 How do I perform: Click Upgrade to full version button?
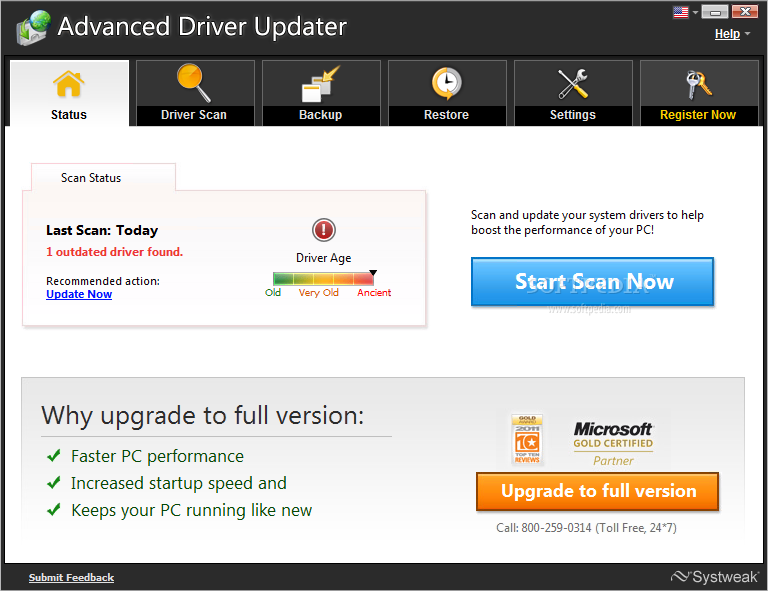click(598, 491)
